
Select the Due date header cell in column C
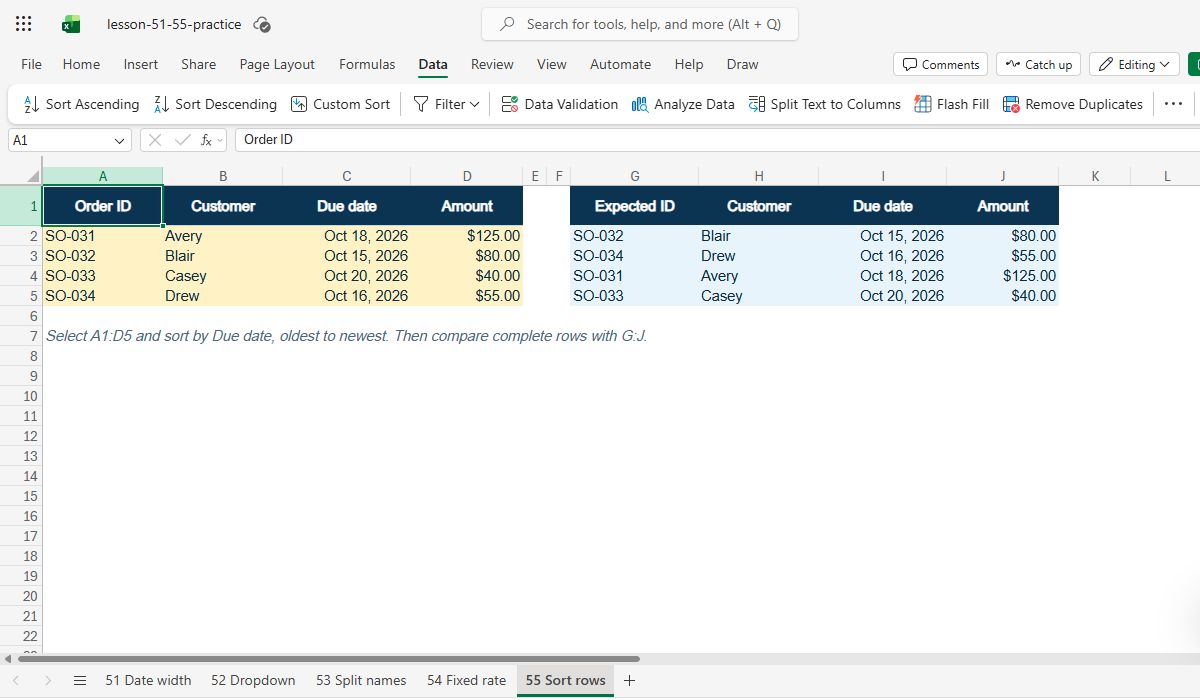[346, 206]
